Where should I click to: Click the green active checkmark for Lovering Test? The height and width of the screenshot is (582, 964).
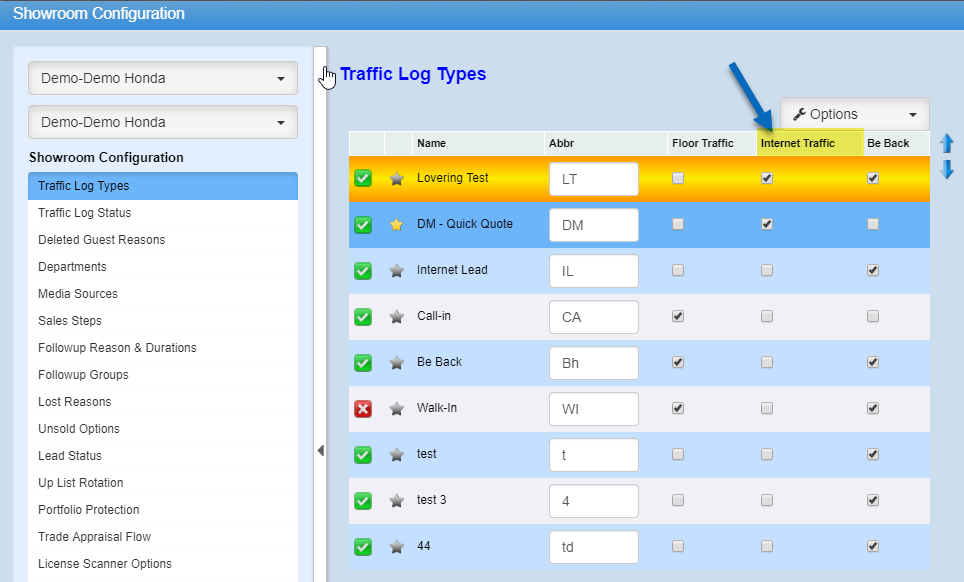(x=363, y=178)
